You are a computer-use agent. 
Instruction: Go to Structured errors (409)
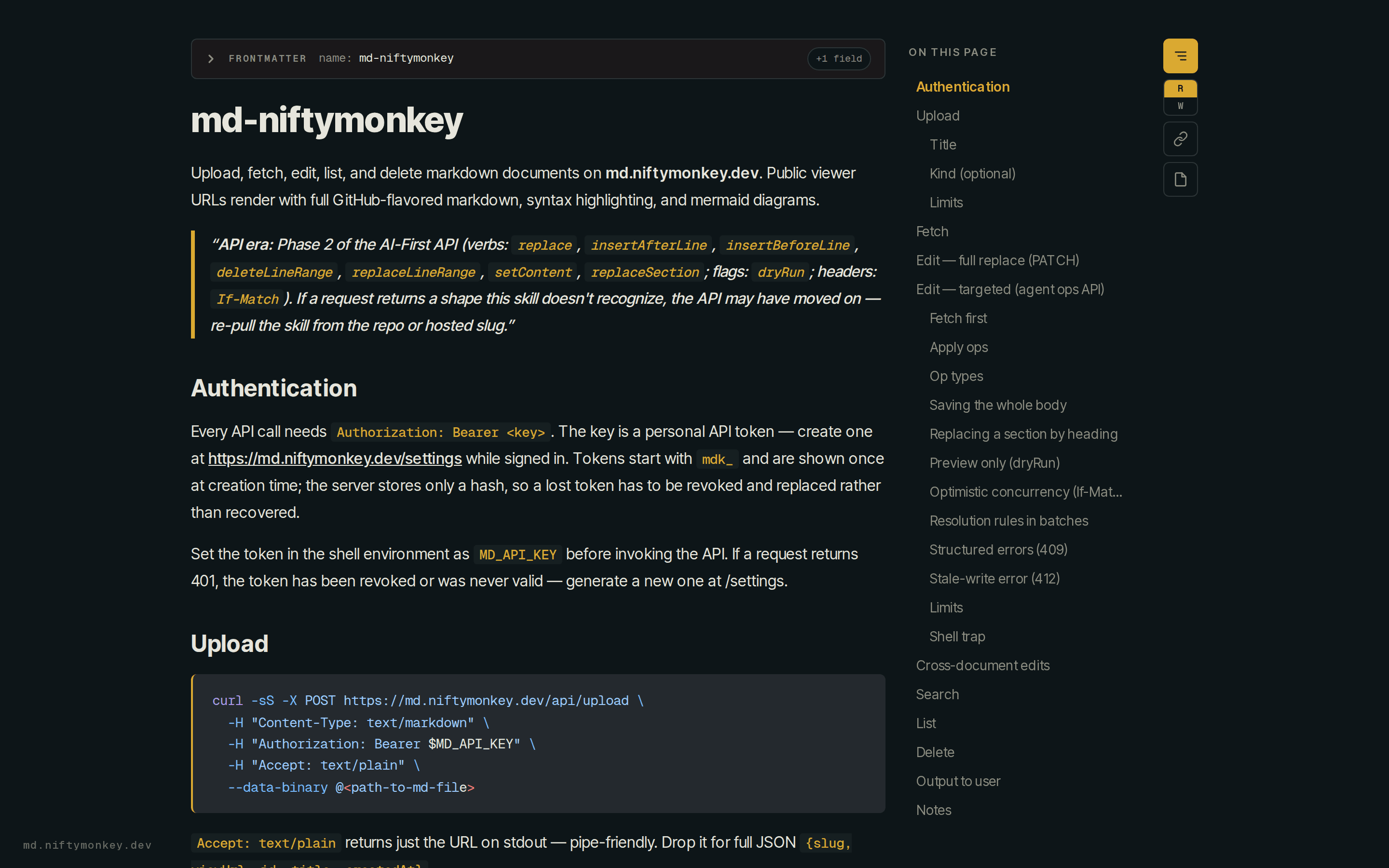coord(998,550)
